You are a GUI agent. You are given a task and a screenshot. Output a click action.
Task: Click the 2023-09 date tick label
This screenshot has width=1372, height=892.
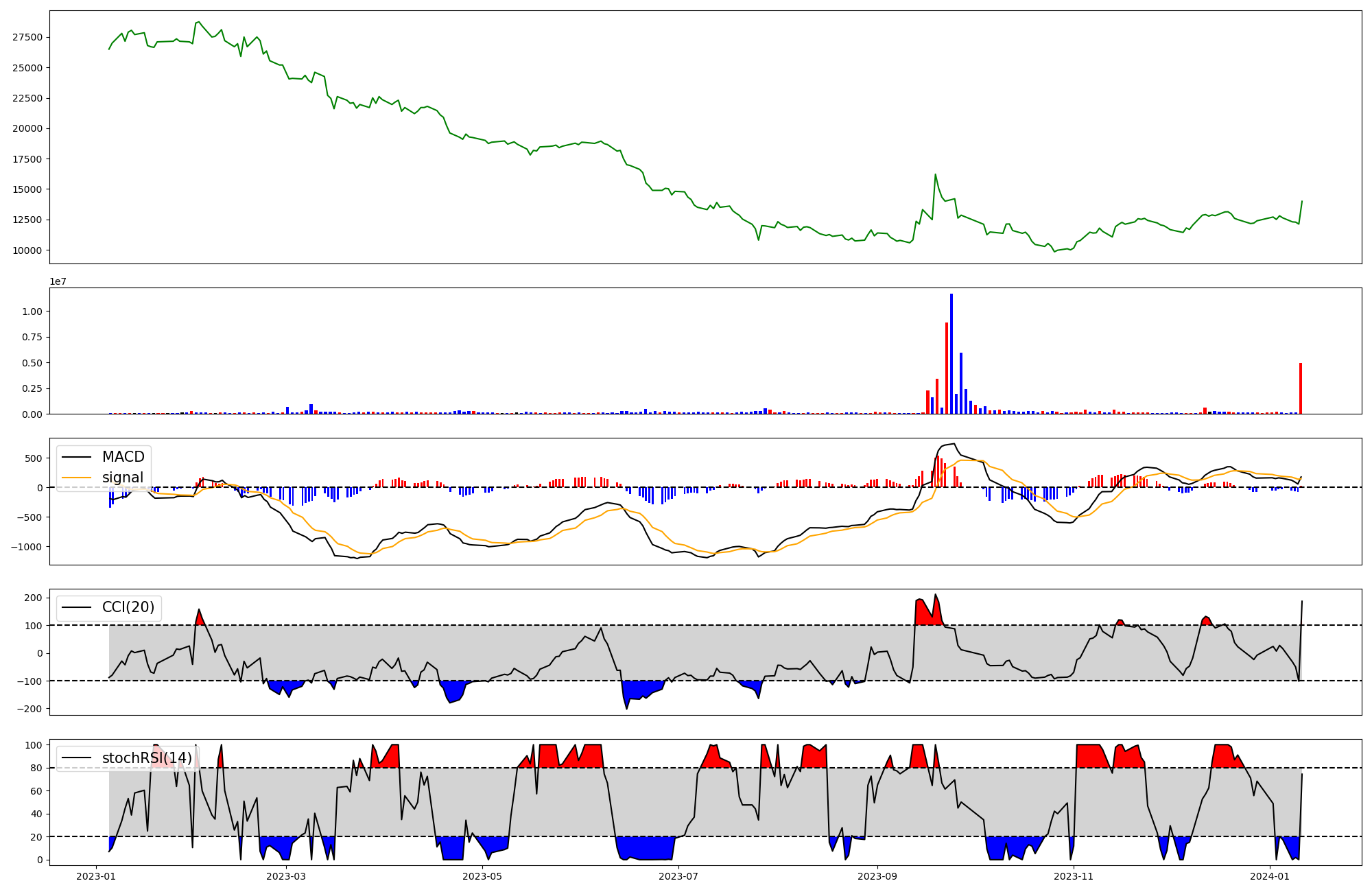(877, 876)
